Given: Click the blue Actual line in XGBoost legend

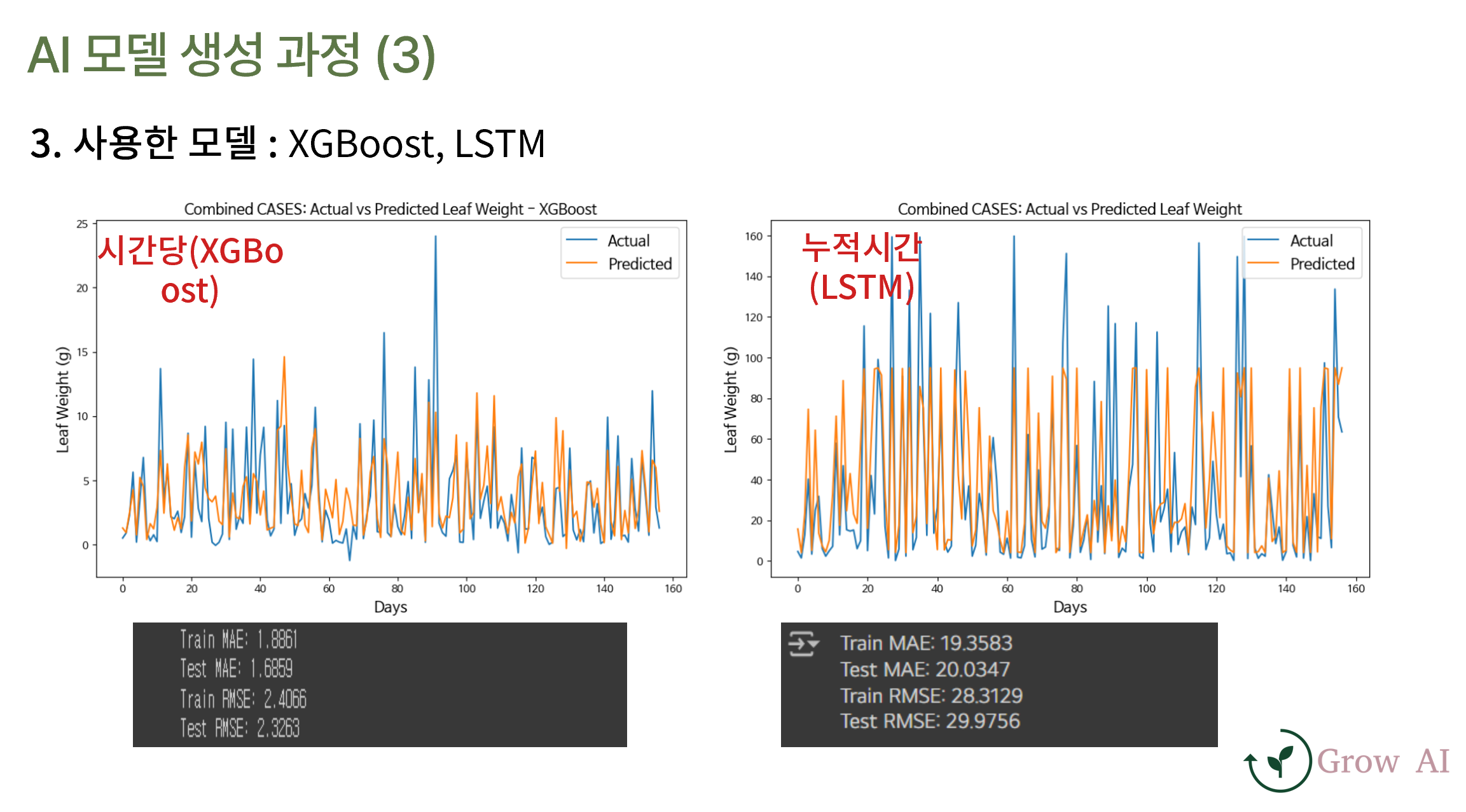Looking at the screenshot, I should 581,240.
